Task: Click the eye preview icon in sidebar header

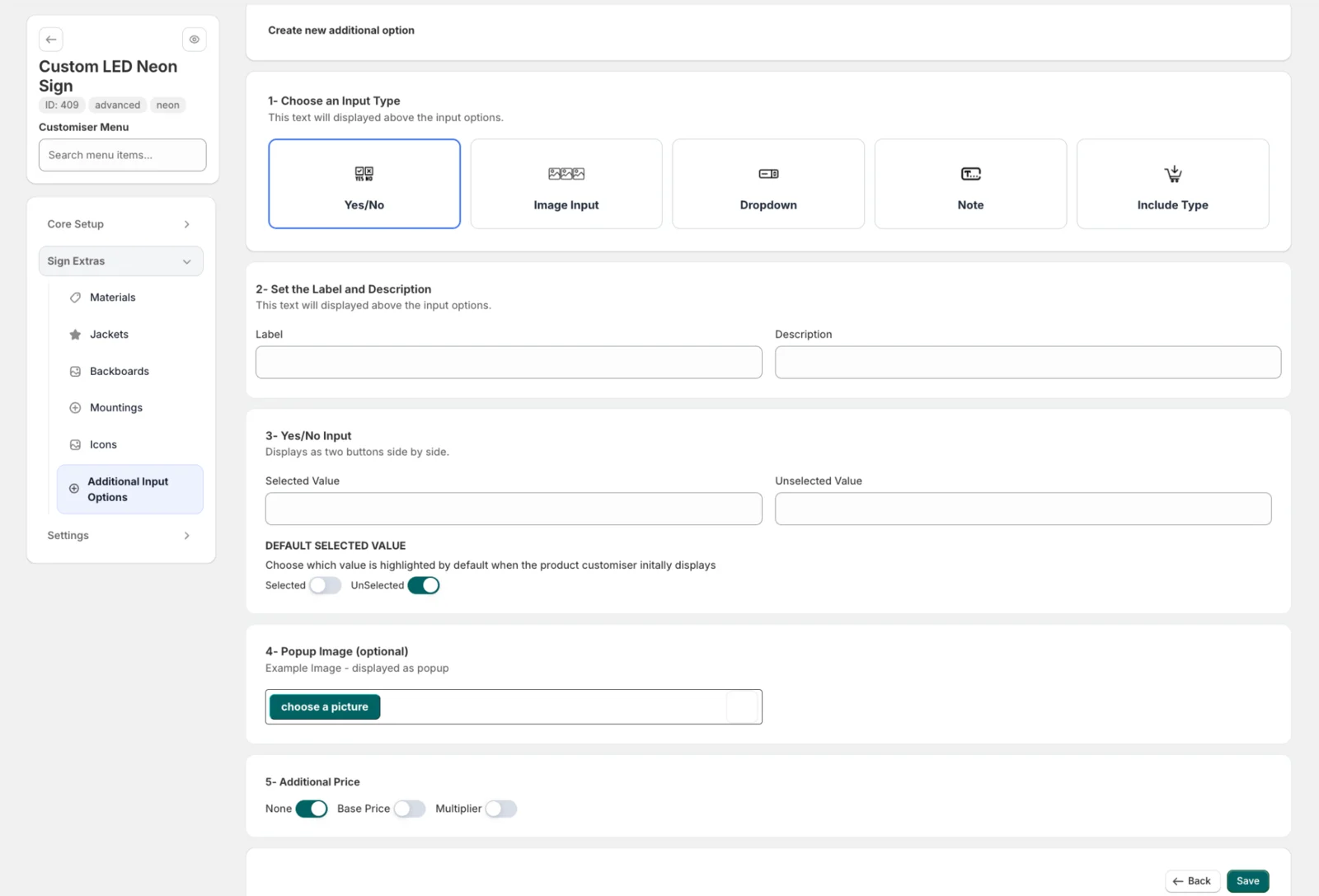Action: coord(194,40)
